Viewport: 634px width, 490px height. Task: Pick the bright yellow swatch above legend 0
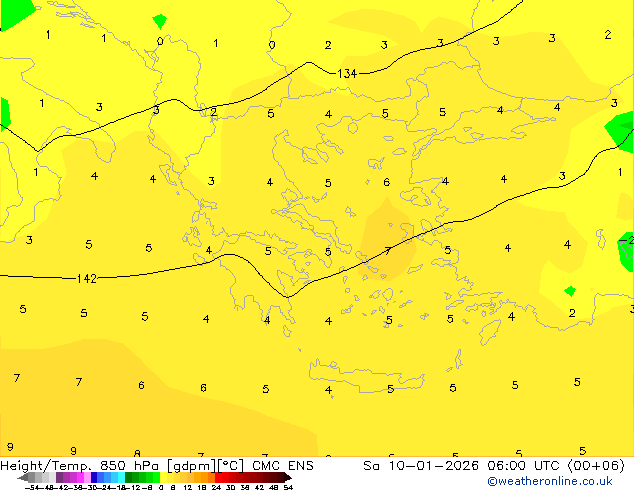pyautogui.click(x=163, y=477)
